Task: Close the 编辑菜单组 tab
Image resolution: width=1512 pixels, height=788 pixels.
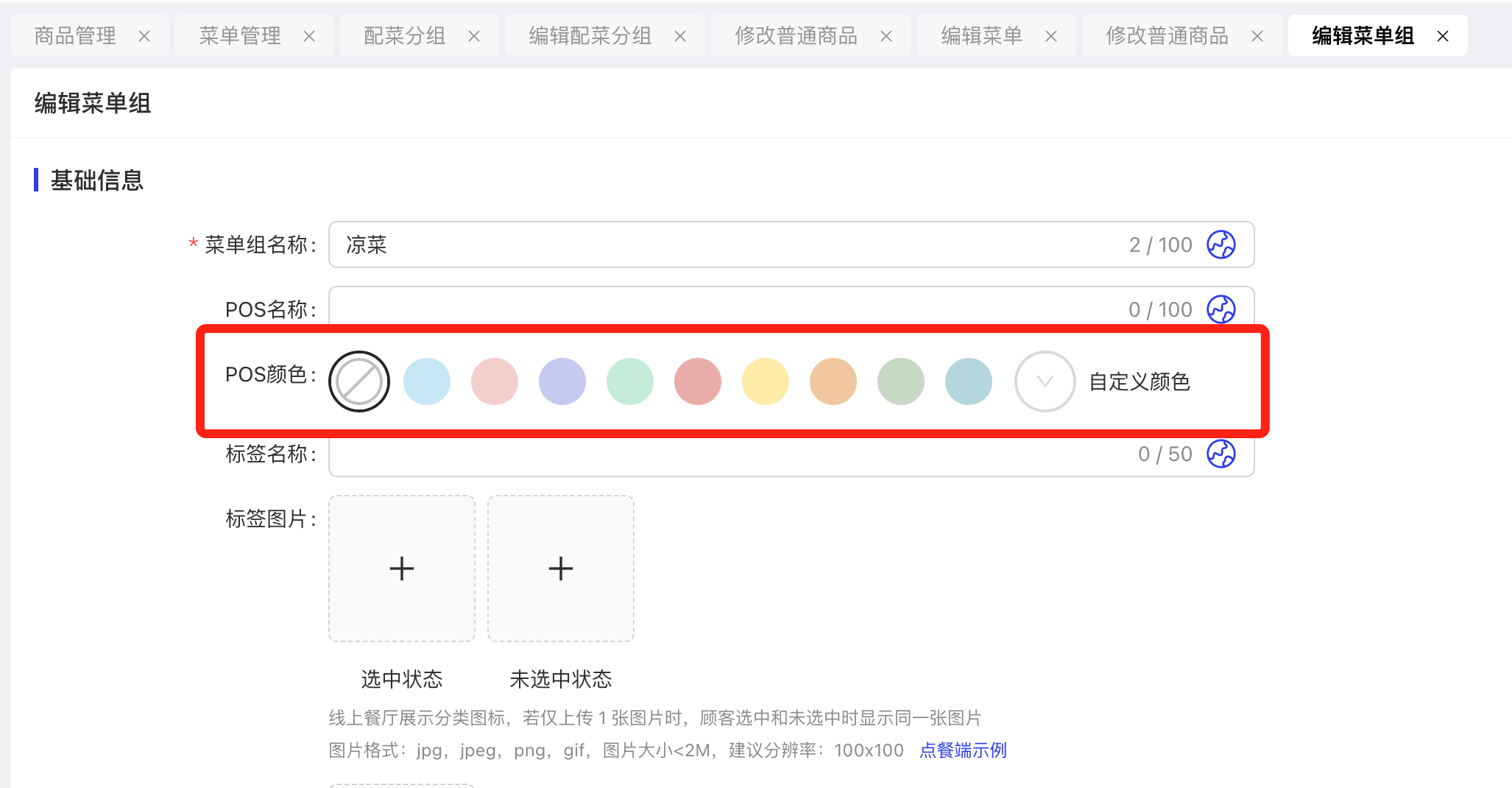Action: click(x=1443, y=36)
